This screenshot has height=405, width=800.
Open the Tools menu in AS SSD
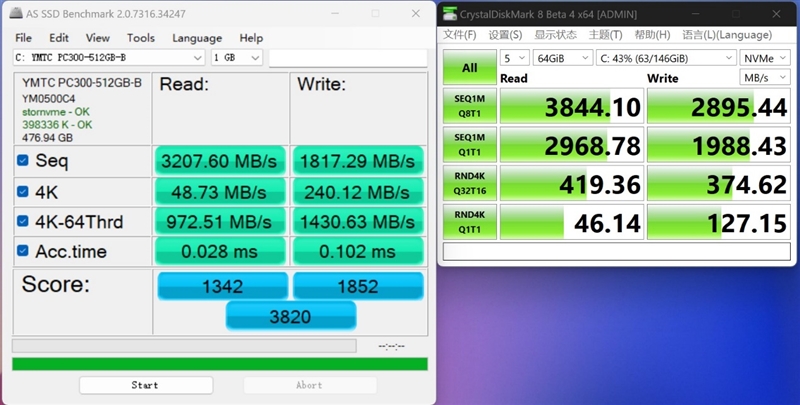coord(141,38)
